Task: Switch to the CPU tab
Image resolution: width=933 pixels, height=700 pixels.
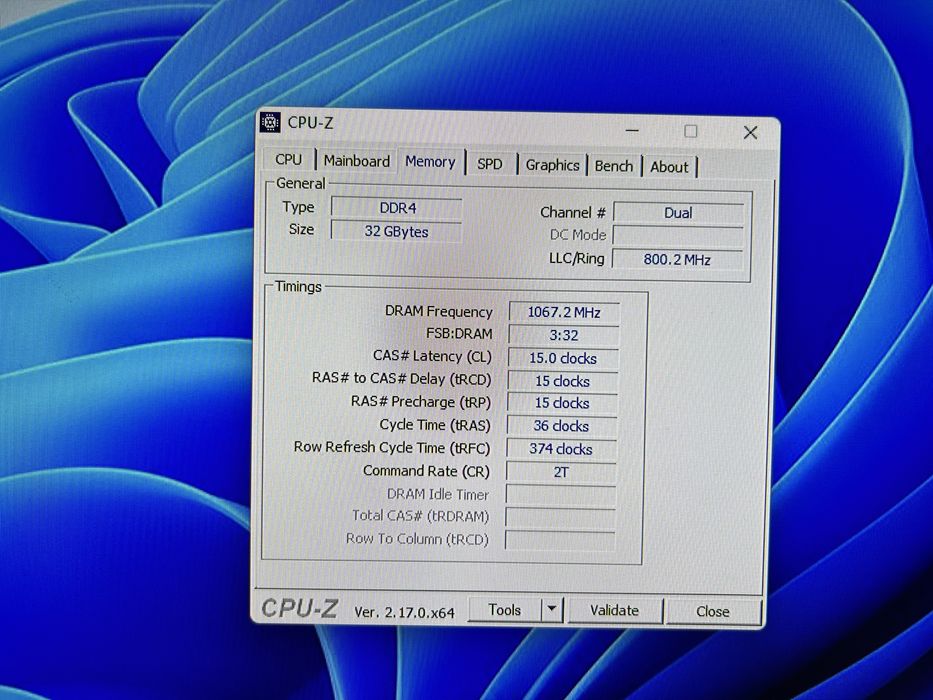Action: point(289,160)
